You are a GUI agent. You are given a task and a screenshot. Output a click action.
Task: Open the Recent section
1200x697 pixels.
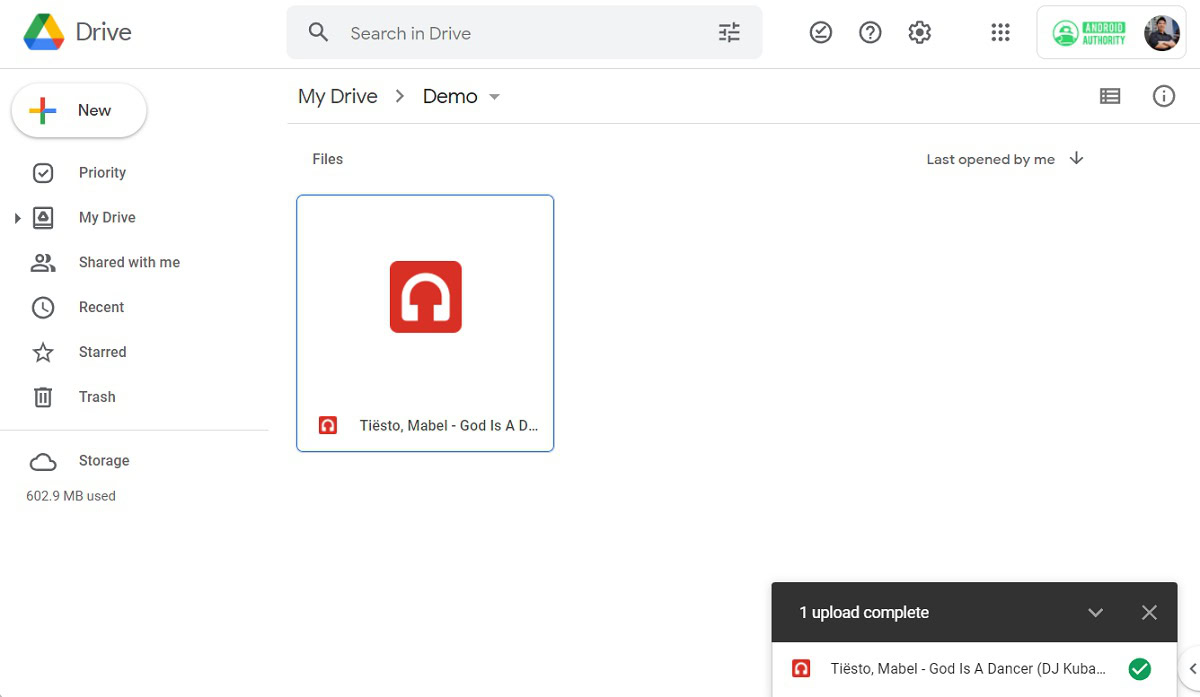pyautogui.click(x=101, y=307)
